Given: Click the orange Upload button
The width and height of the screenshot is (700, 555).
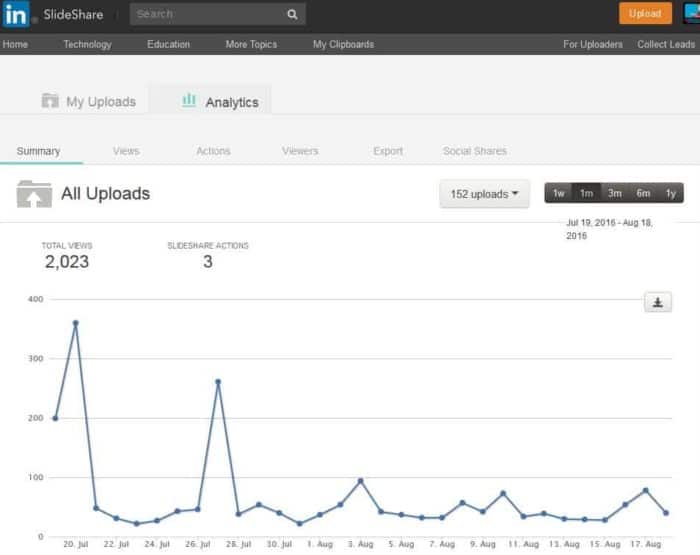Looking at the screenshot, I should click(645, 13).
